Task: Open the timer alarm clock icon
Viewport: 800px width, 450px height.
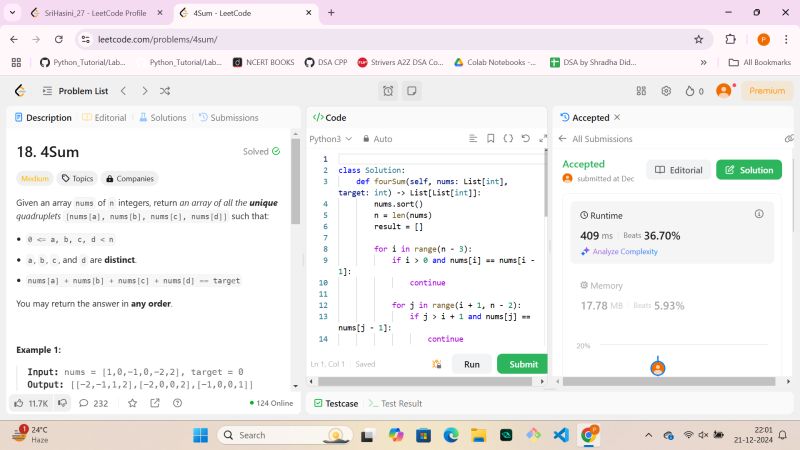Action: (x=388, y=91)
